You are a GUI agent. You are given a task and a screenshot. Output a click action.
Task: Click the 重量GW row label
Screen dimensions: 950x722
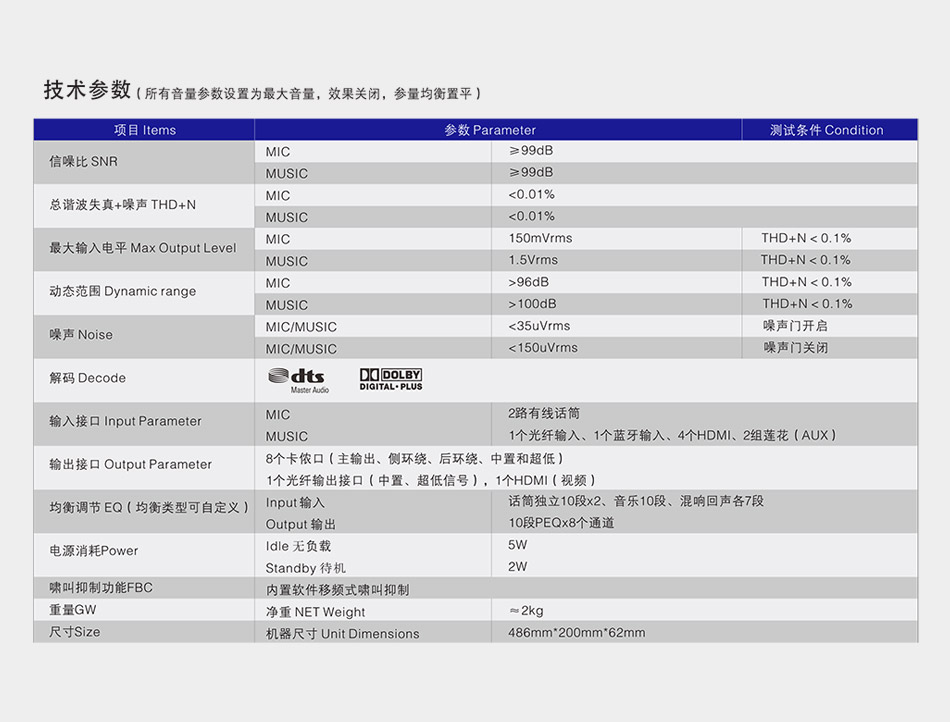(x=73, y=610)
